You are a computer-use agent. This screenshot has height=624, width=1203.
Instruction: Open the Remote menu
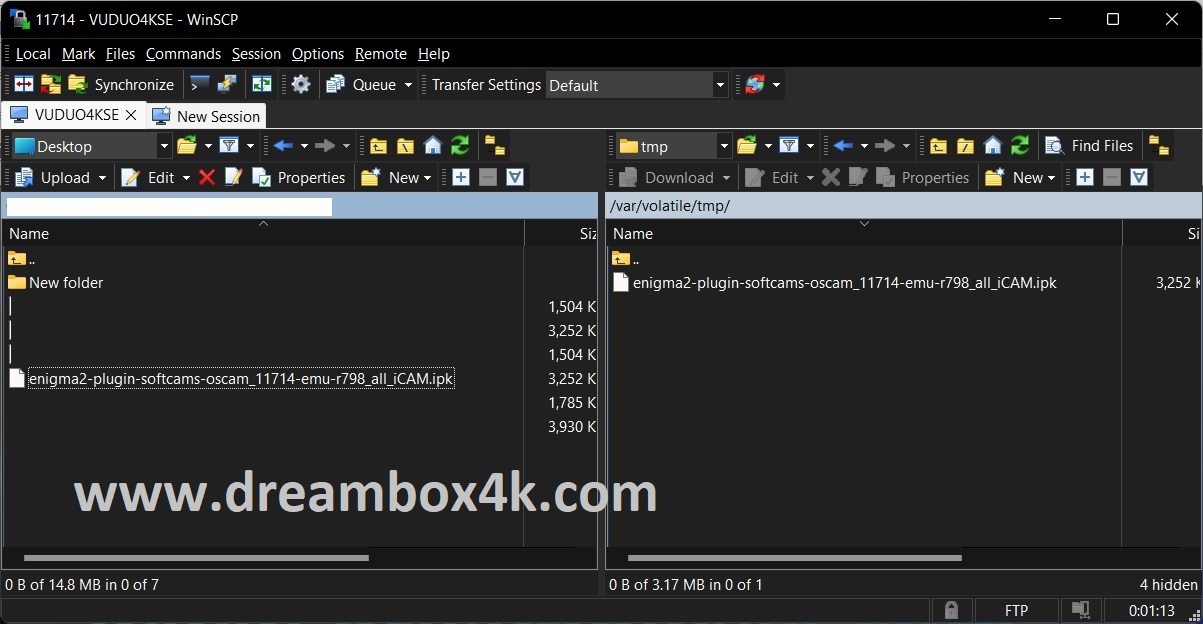coord(381,54)
